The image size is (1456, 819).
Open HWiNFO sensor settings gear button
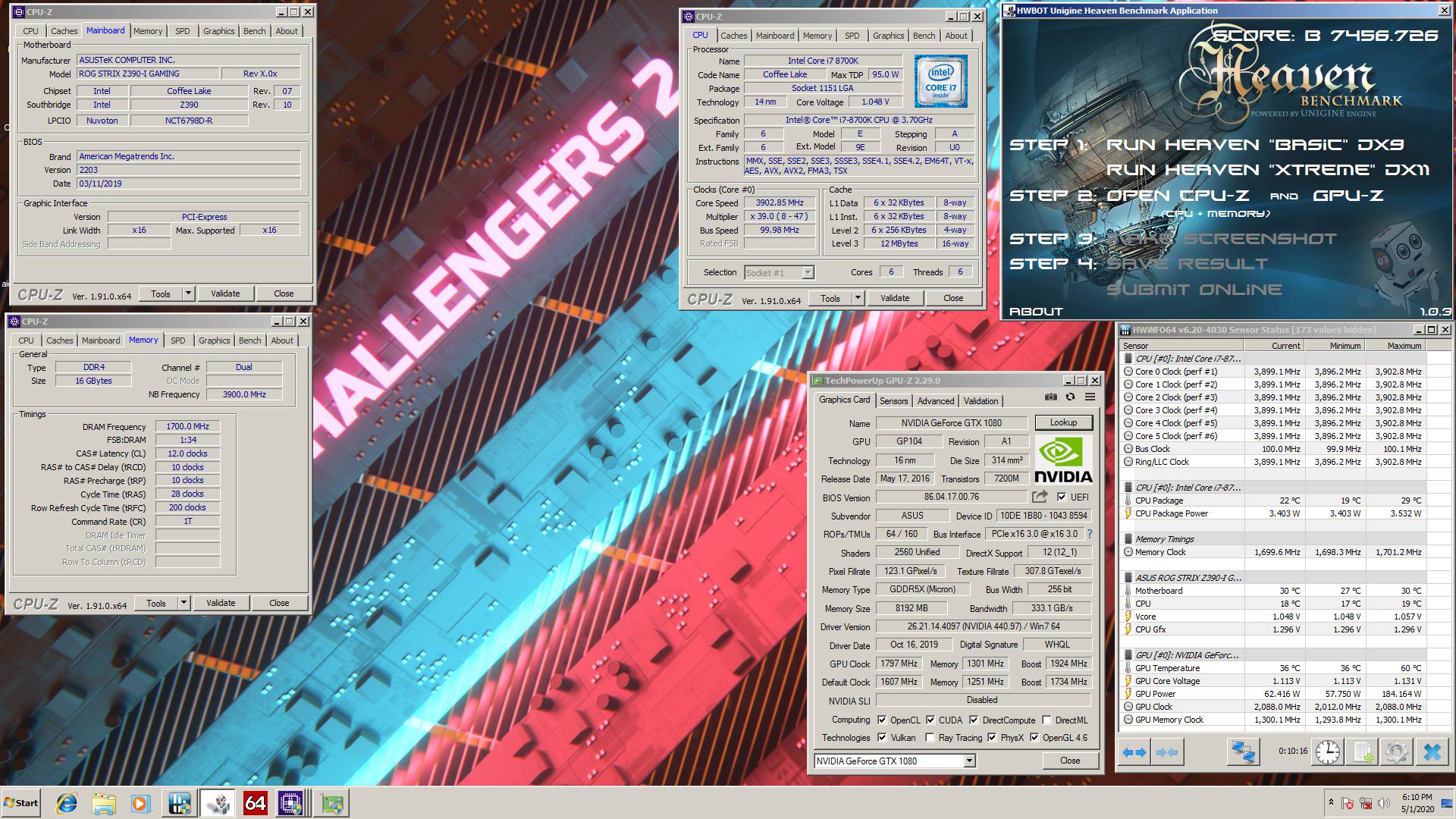pos(1396,752)
